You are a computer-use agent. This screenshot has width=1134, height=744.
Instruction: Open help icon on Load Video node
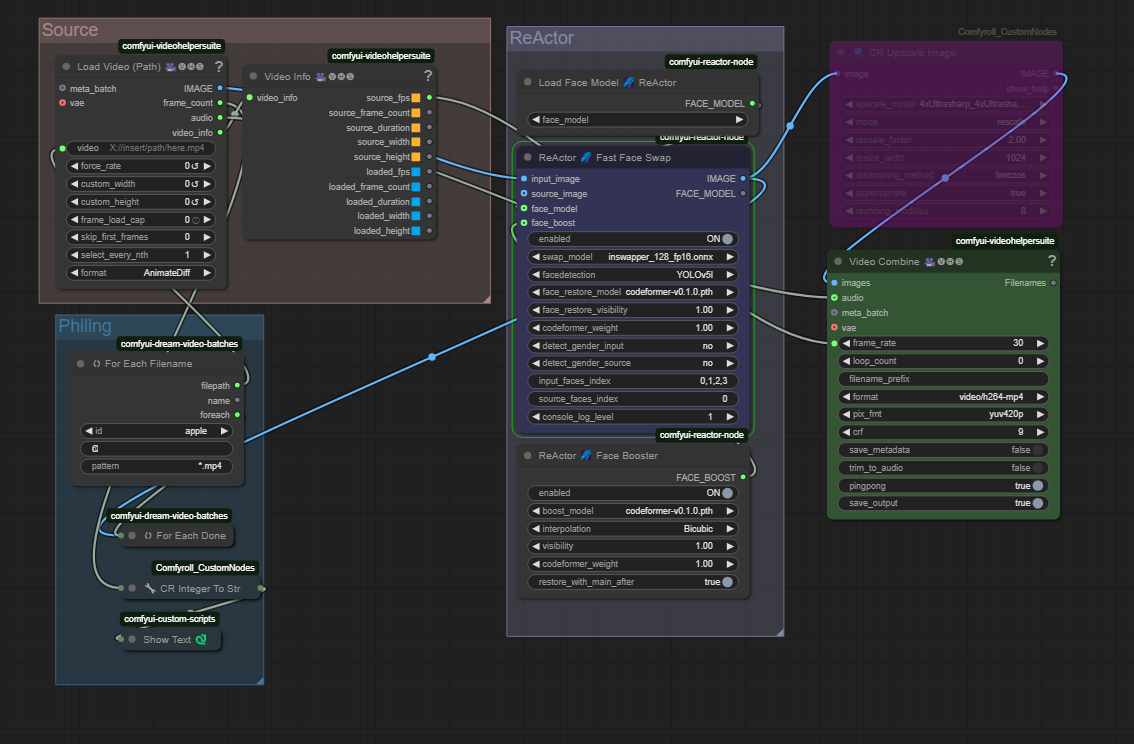[218, 67]
